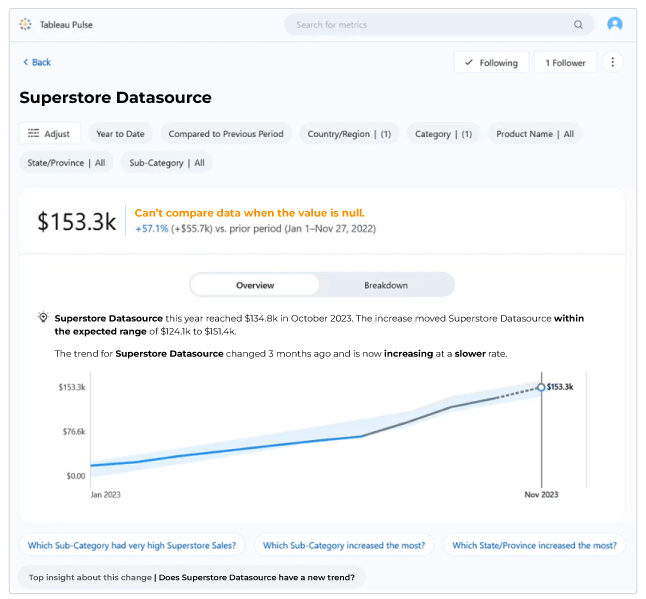Click the Nov 2023 data point marker

(541, 387)
